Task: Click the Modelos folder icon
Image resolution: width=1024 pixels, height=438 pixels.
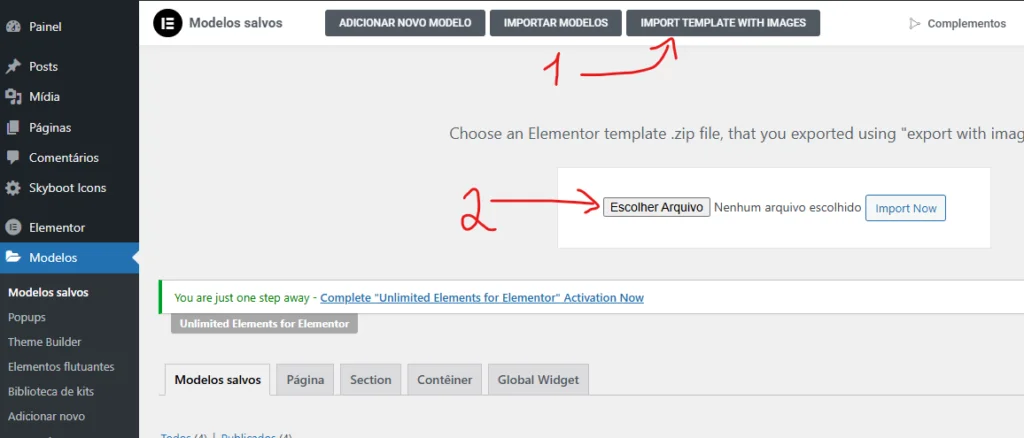Action: [x=13, y=258]
